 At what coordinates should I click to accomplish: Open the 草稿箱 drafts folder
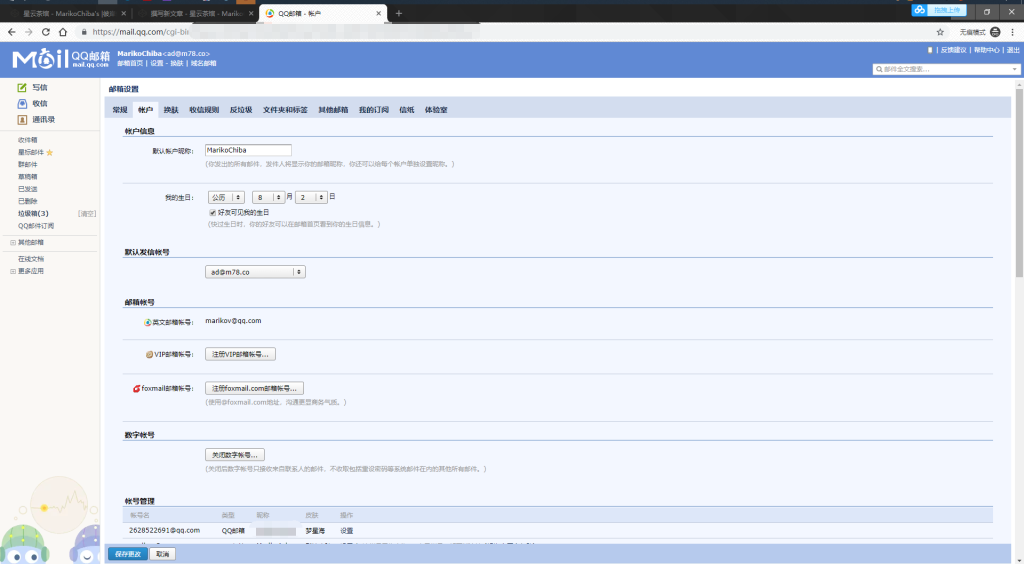(27, 177)
